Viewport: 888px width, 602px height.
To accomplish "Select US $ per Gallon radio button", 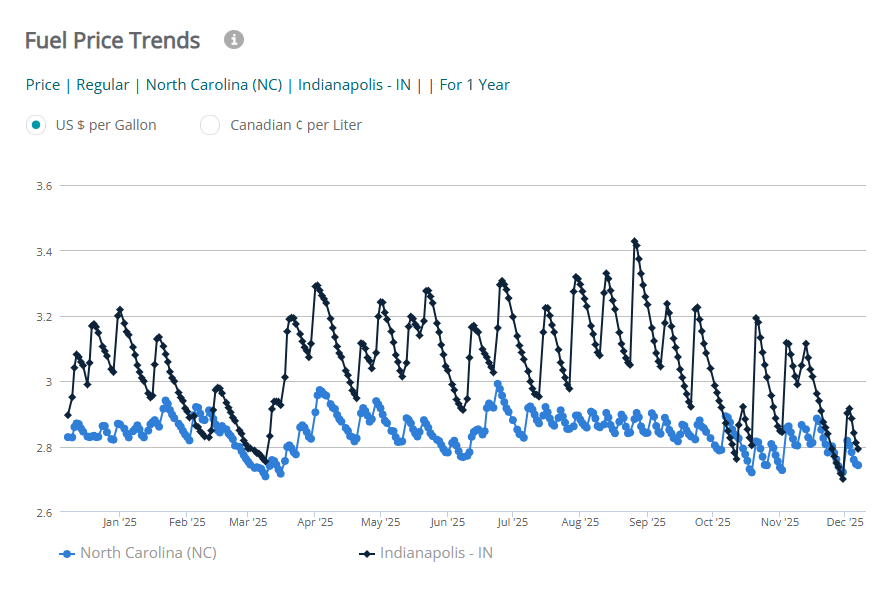I will 36,125.
